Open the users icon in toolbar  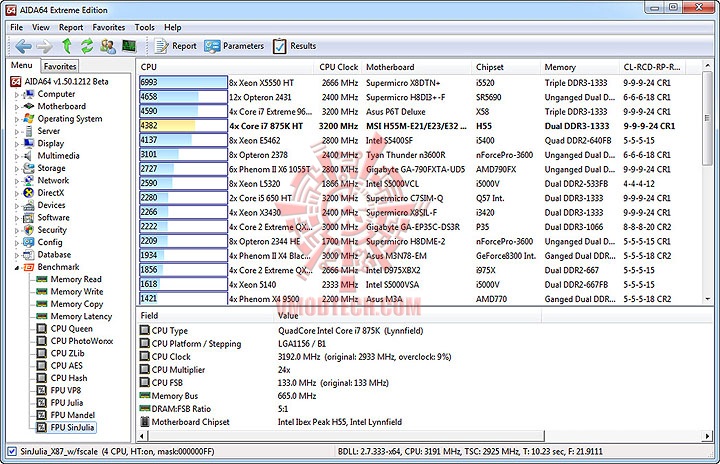click(x=108, y=46)
